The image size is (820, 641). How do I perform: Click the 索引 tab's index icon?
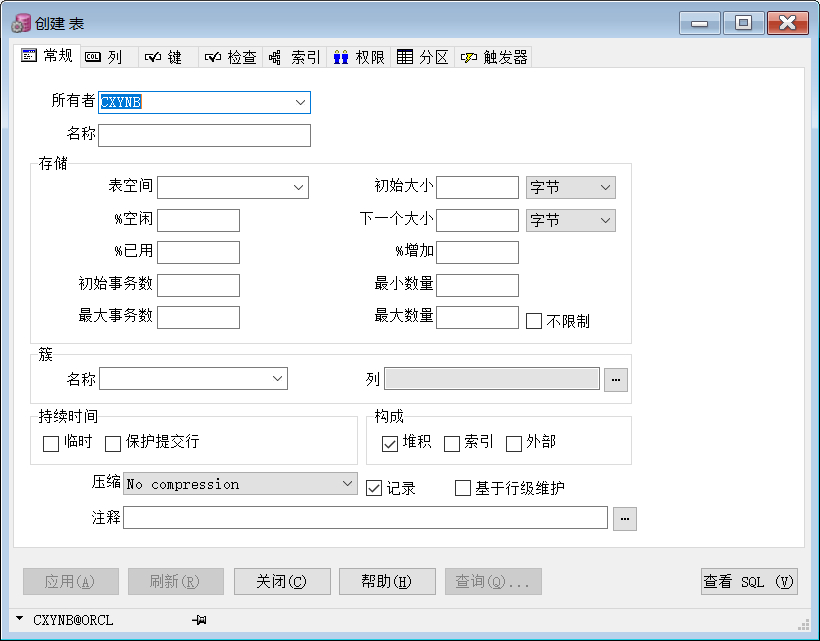coord(275,57)
